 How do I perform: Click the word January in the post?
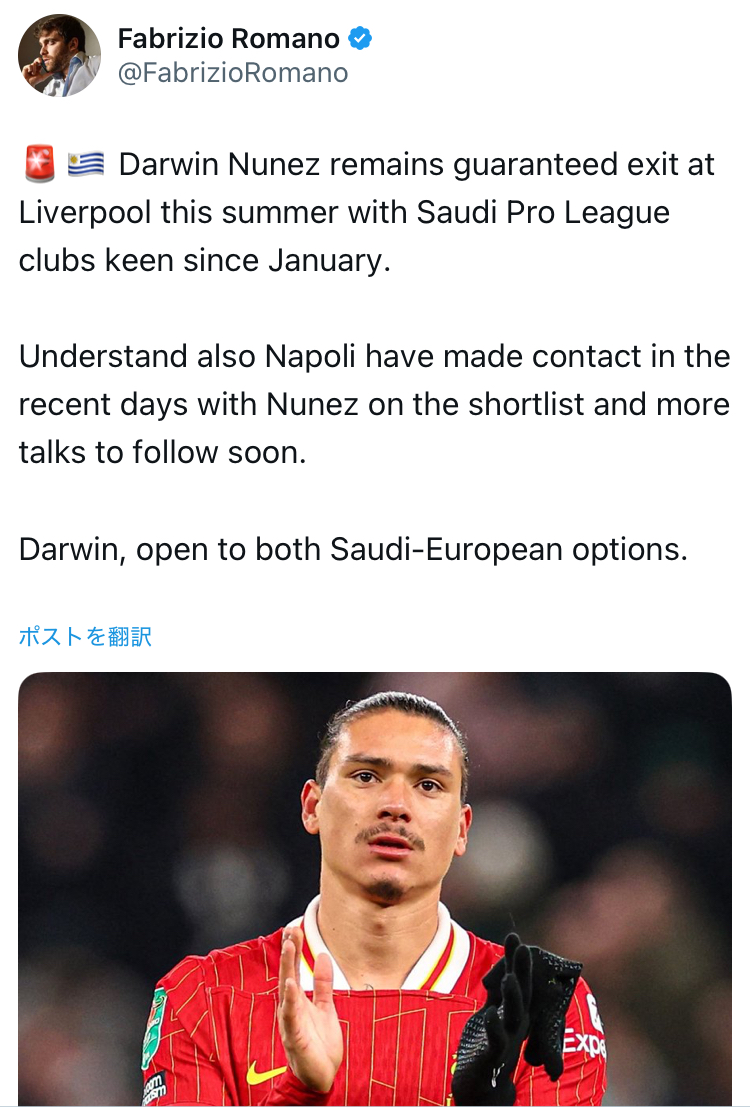tap(326, 261)
